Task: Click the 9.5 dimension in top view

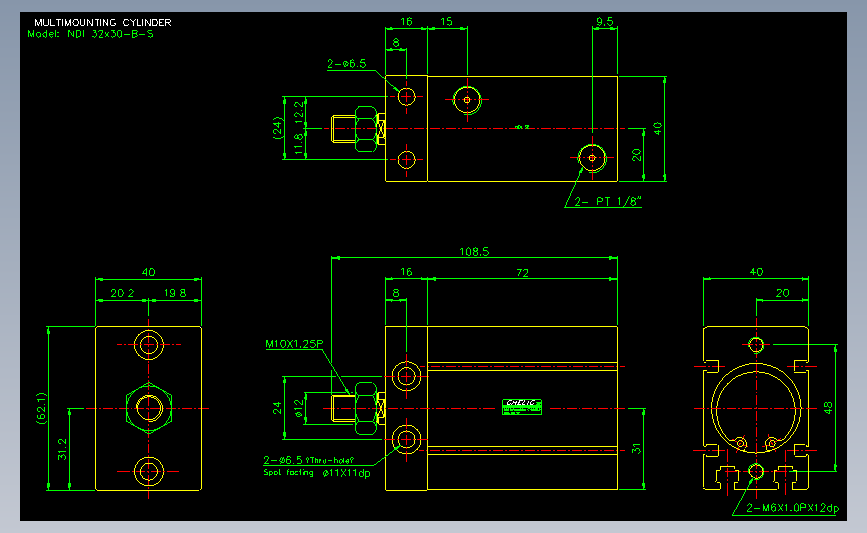Action: pyautogui.click(x=604, y=22)
